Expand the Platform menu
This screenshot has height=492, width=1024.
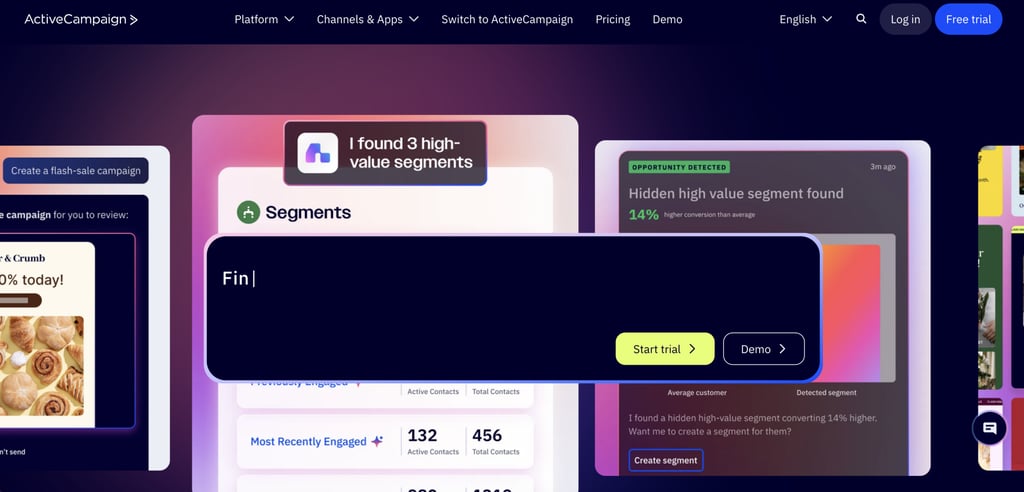click(264, 20)
